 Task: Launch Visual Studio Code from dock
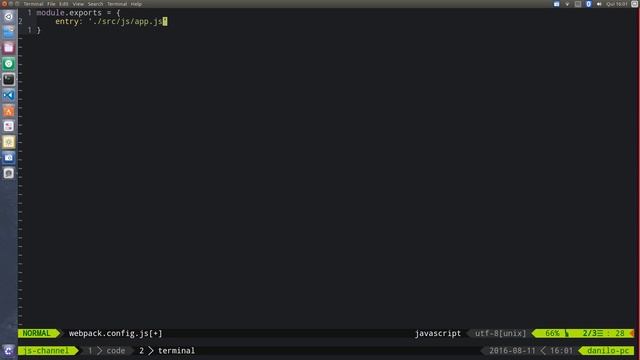point(9,95)
